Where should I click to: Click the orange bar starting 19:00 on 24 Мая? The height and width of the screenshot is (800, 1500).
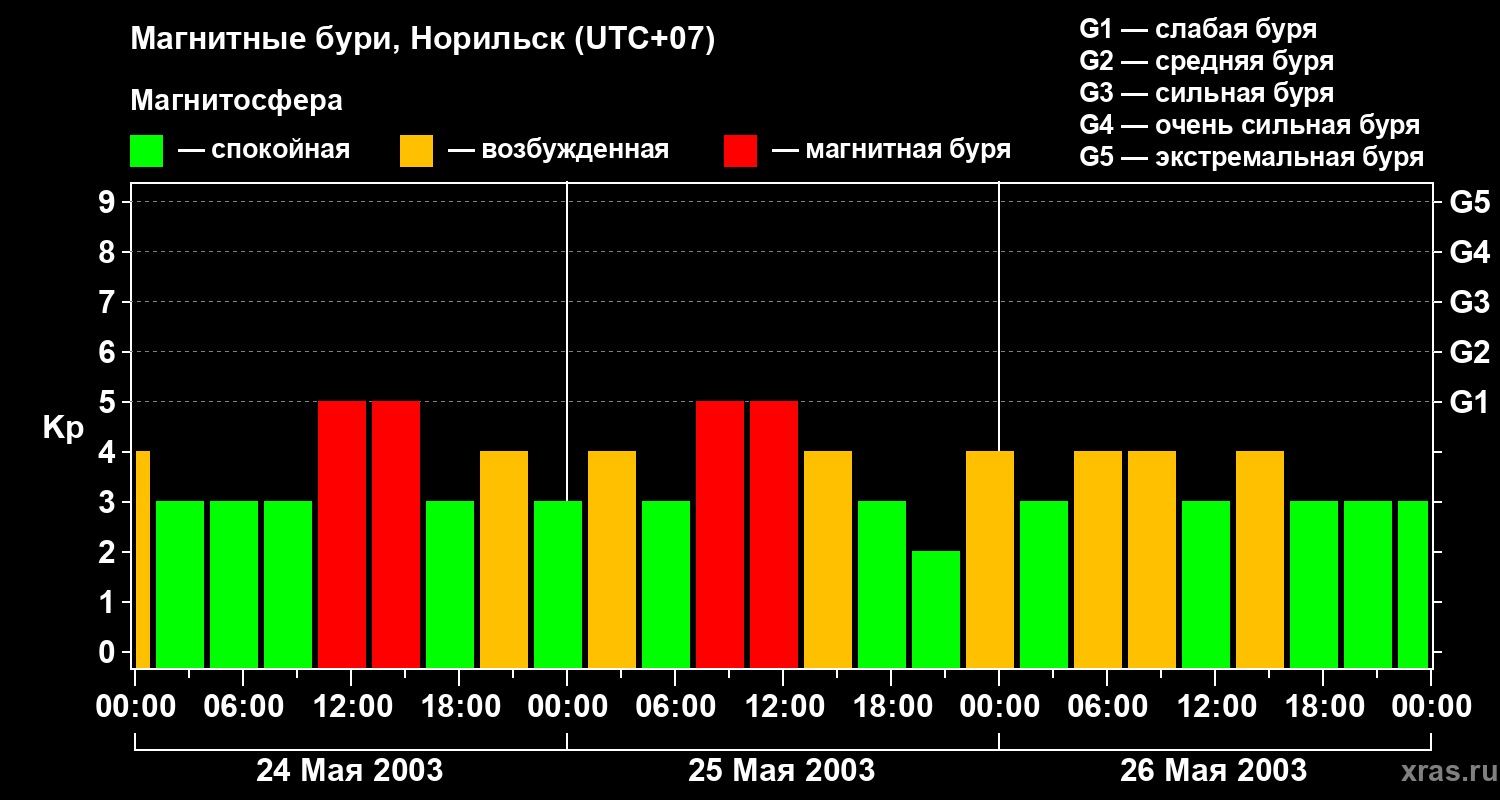pos(504,559)
